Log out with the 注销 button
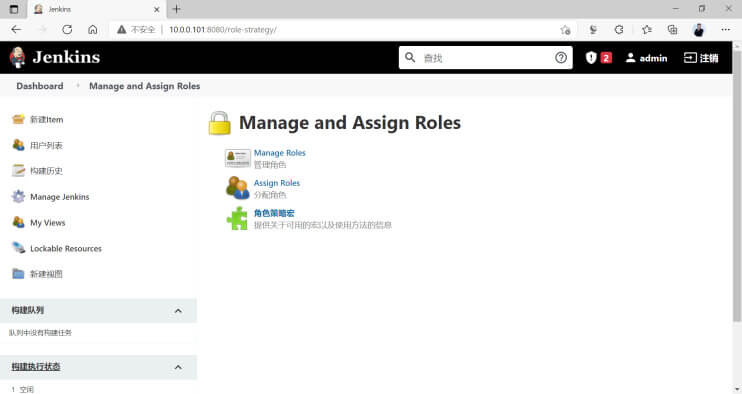The height and width of the screenshot is (394, 742). click(x=701, y=58)
